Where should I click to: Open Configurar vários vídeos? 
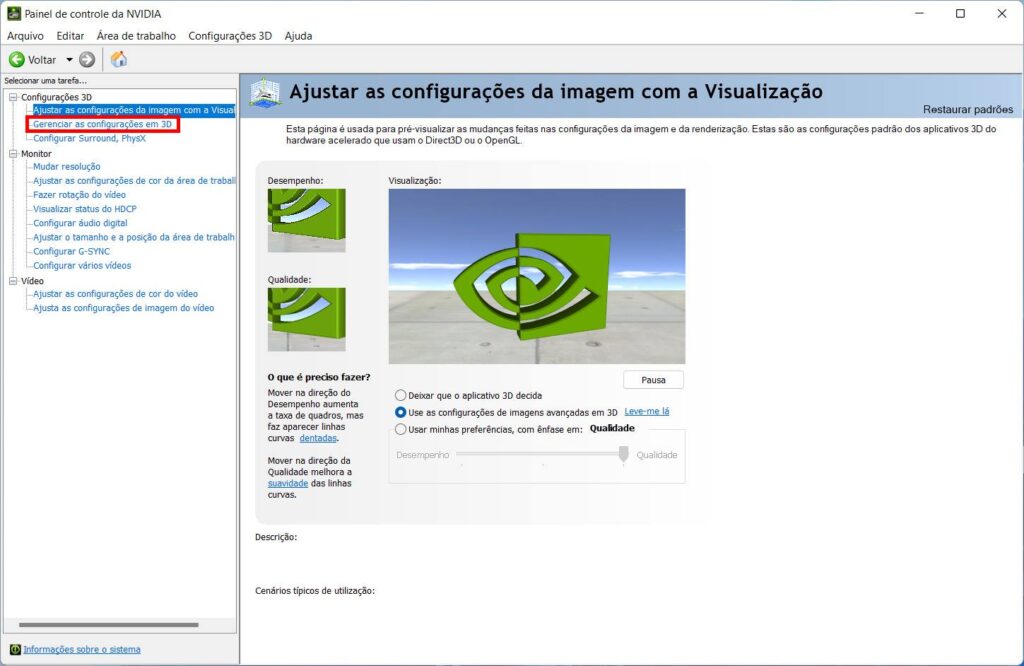(82, 266)
